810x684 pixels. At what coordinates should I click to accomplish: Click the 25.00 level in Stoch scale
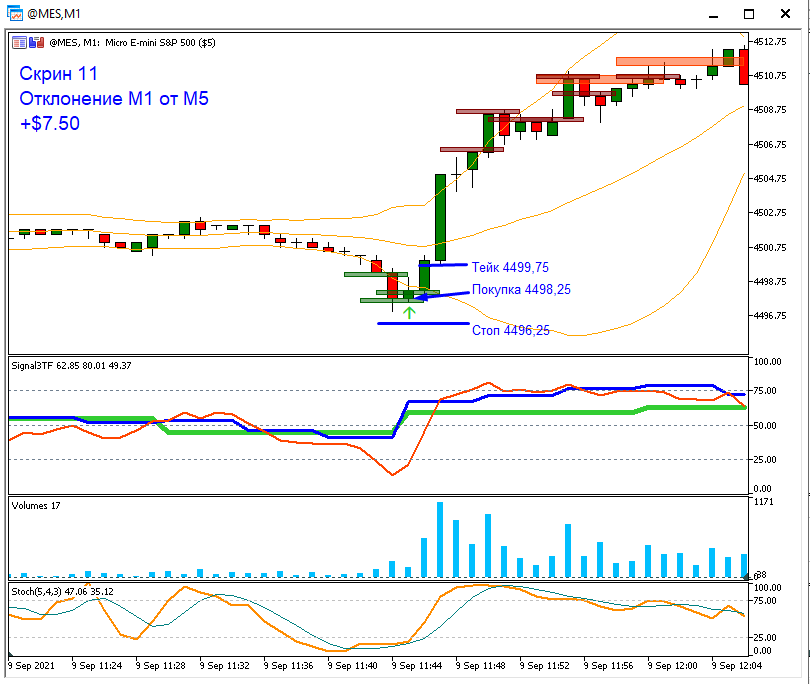[x=765, y=638]
